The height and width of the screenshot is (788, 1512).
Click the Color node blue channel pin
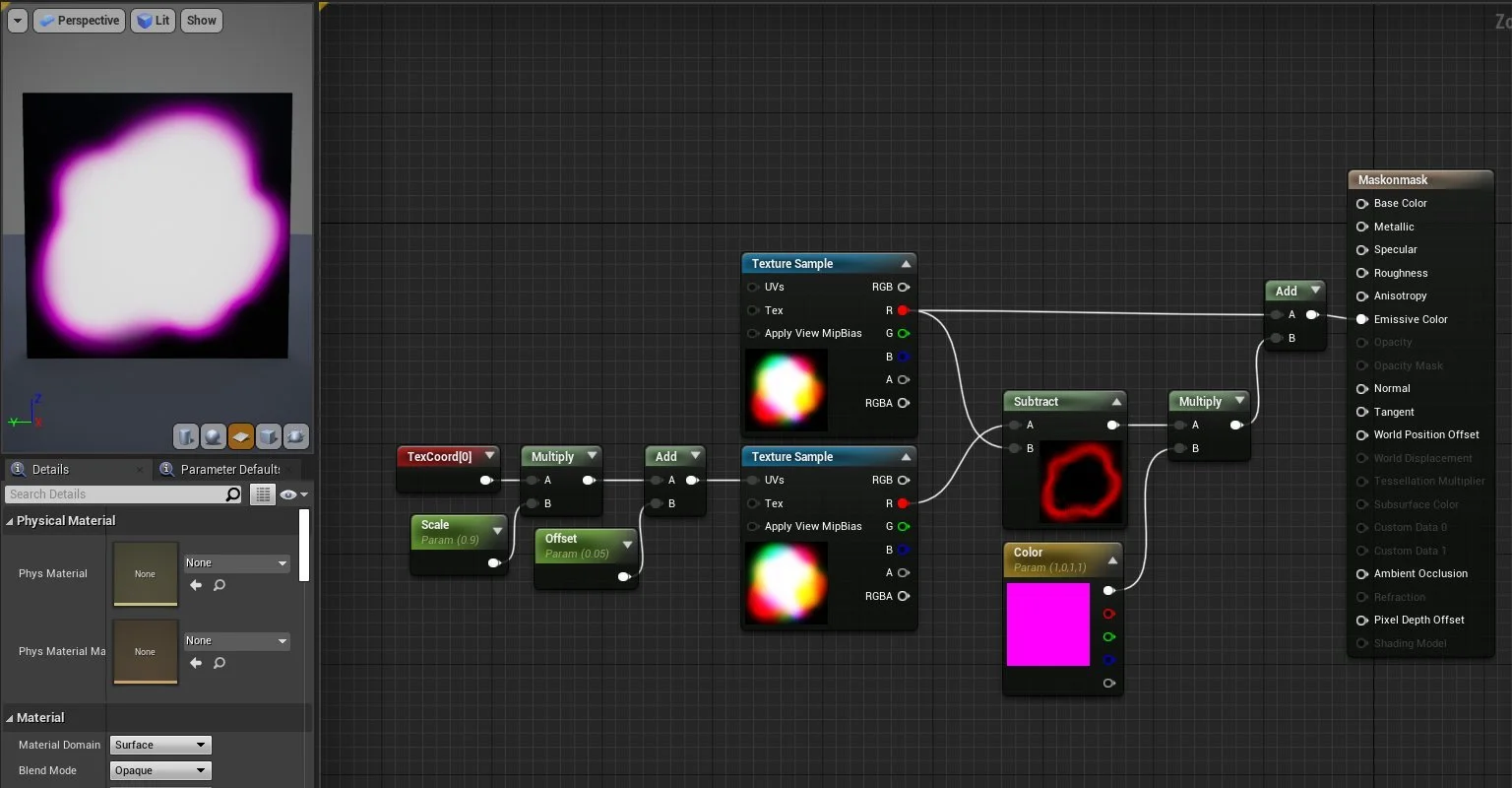[x=1109, y=660]
